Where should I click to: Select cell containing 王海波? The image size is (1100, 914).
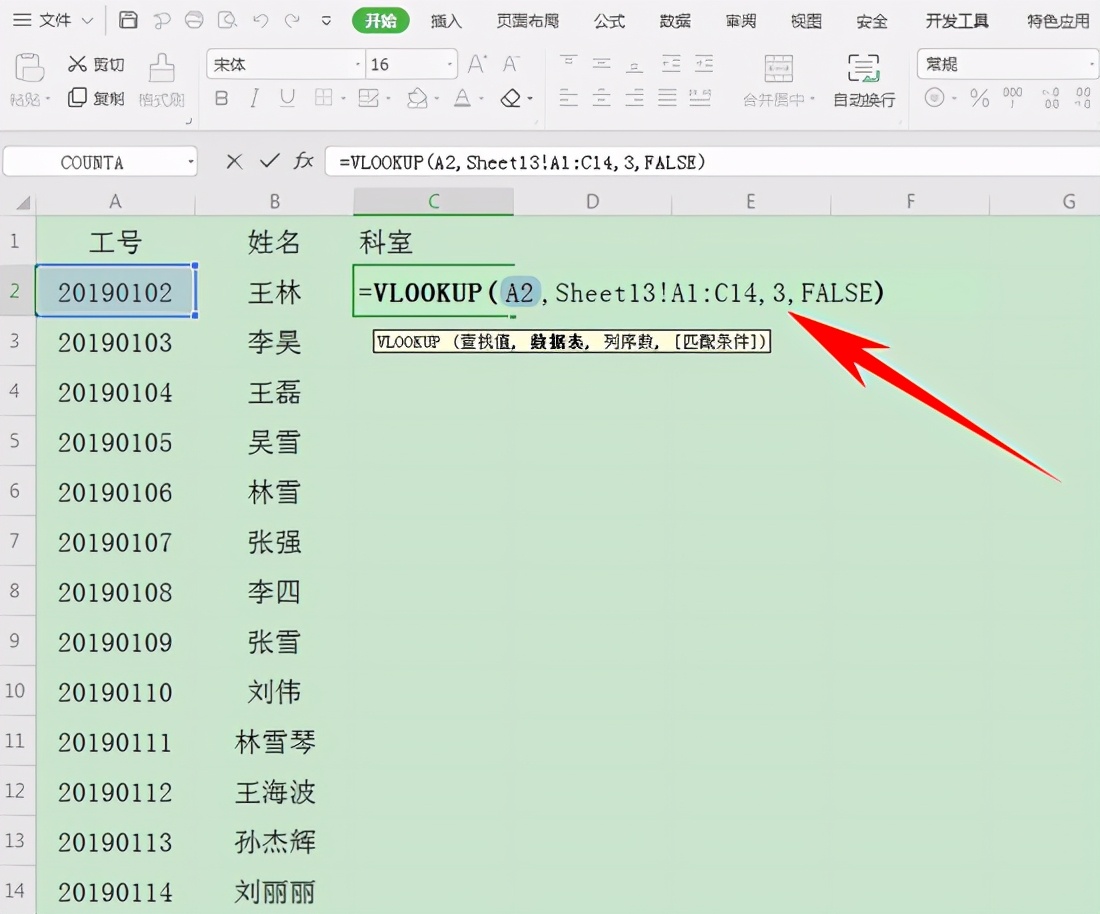tap(274, 792)
